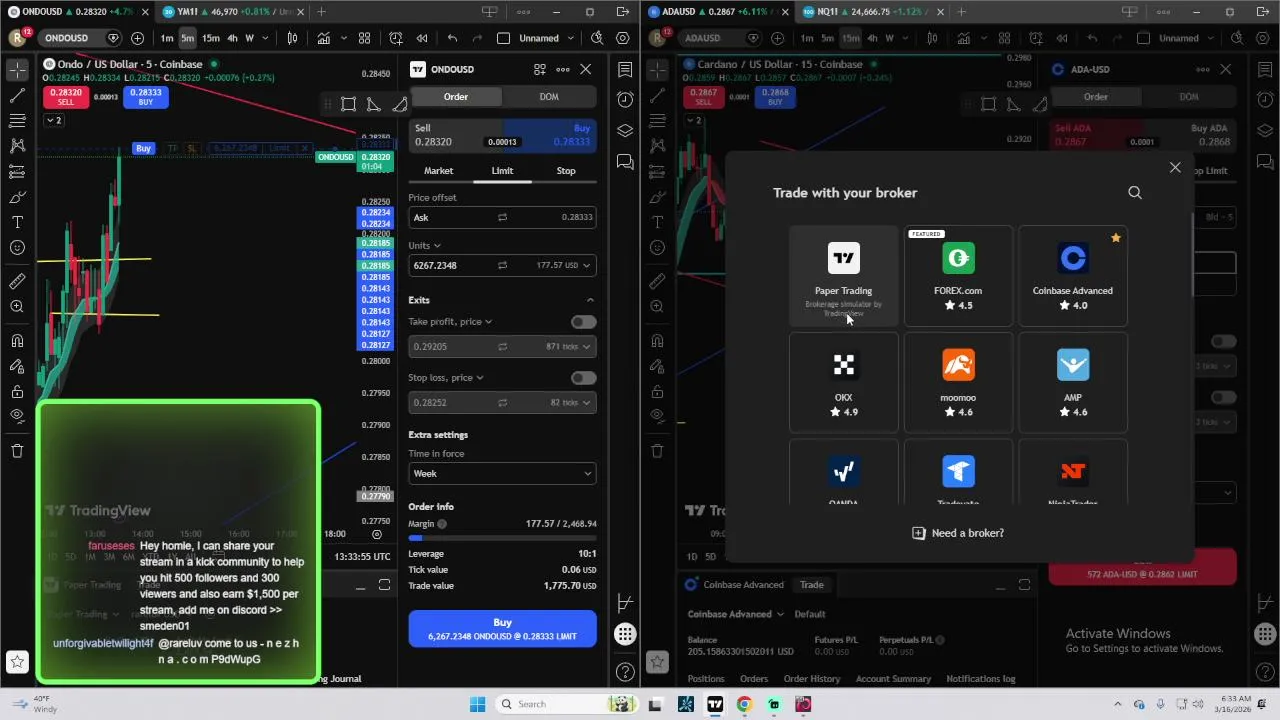Image resolution: width=1280 pixels, height=720 pixels.
Task: Click the Need a broker? link
Action: [x=958, y=533]
